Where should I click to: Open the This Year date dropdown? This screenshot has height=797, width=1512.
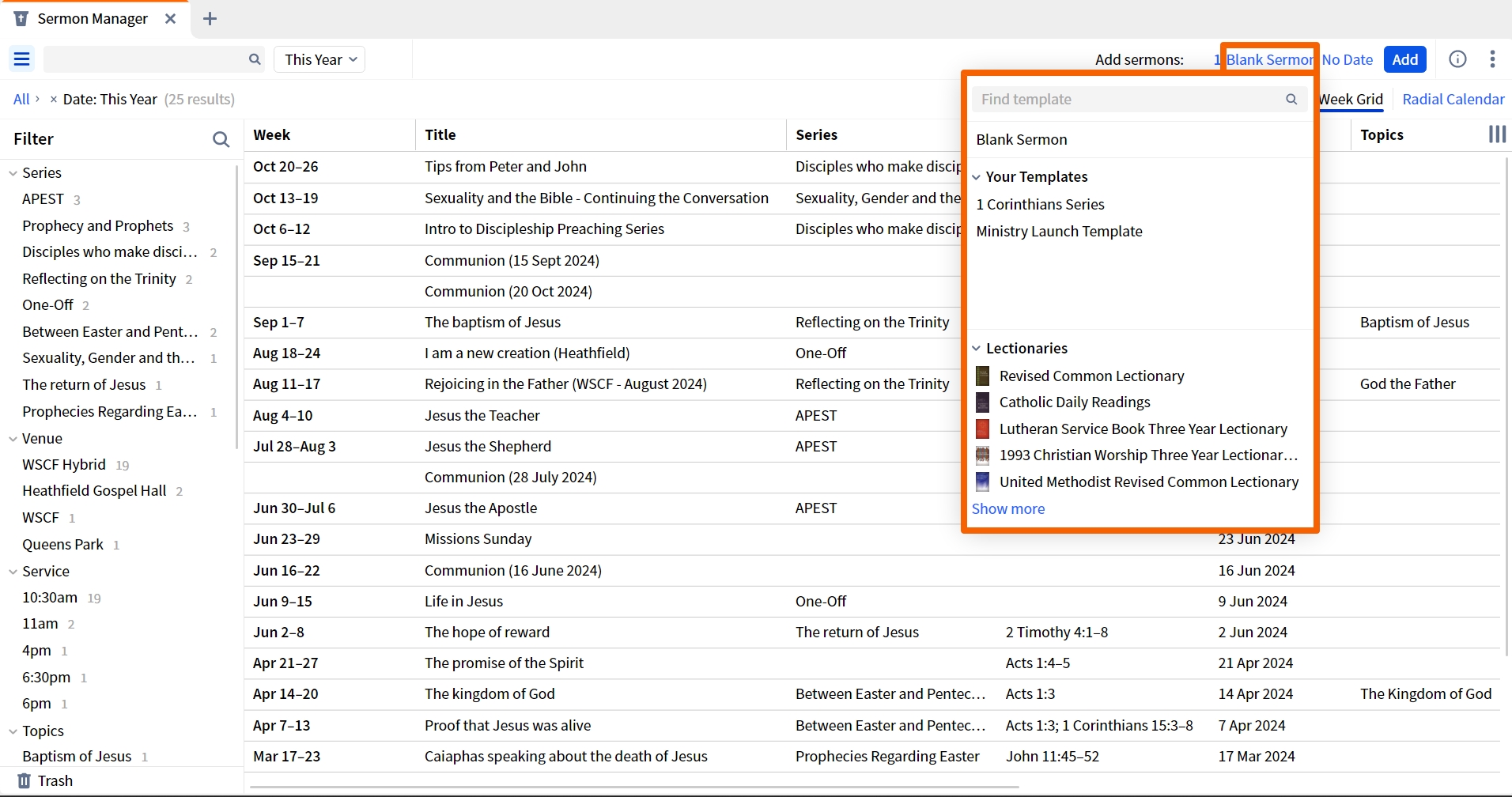(x=319, y=59)
